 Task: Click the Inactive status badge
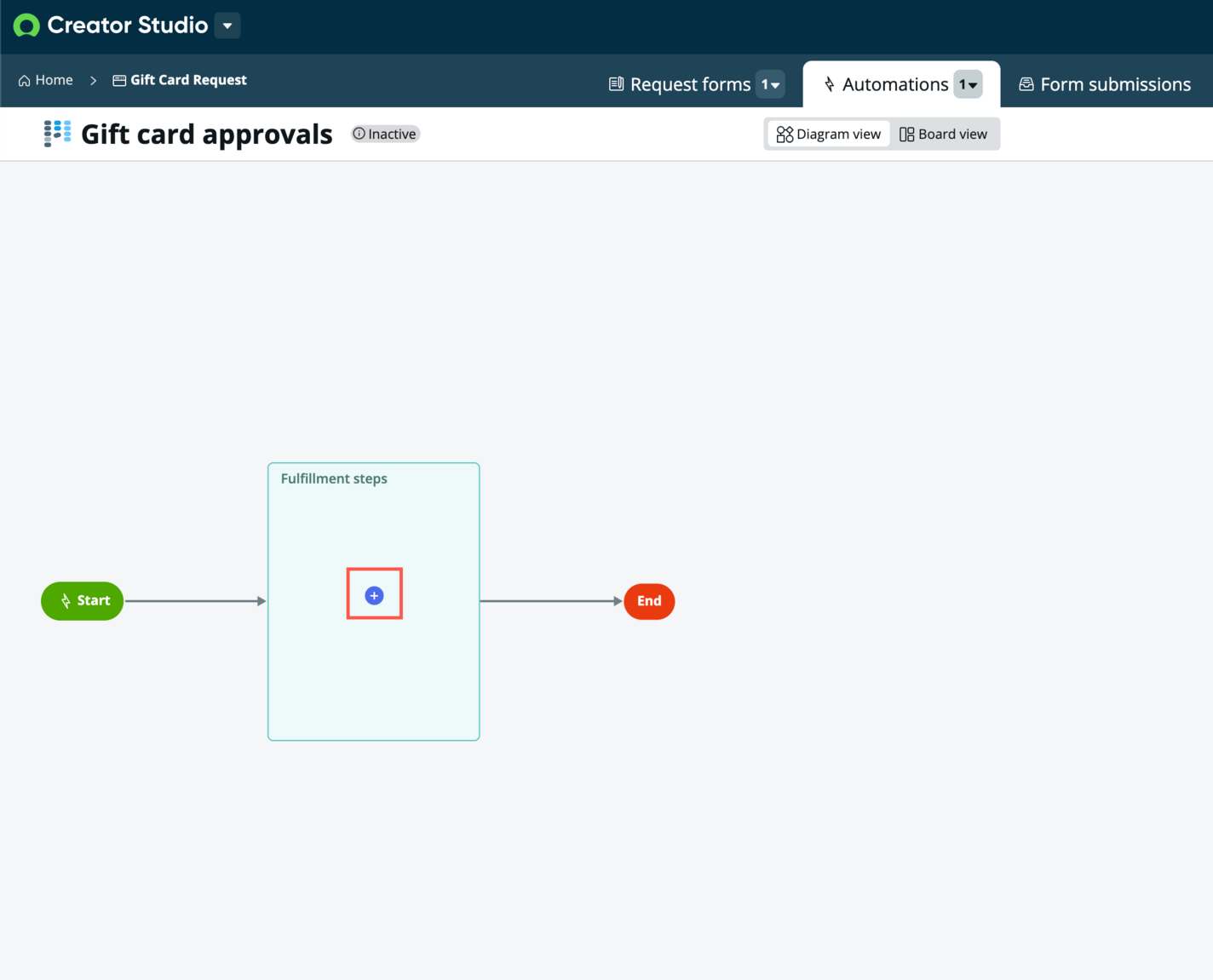[x=385, y=134]
